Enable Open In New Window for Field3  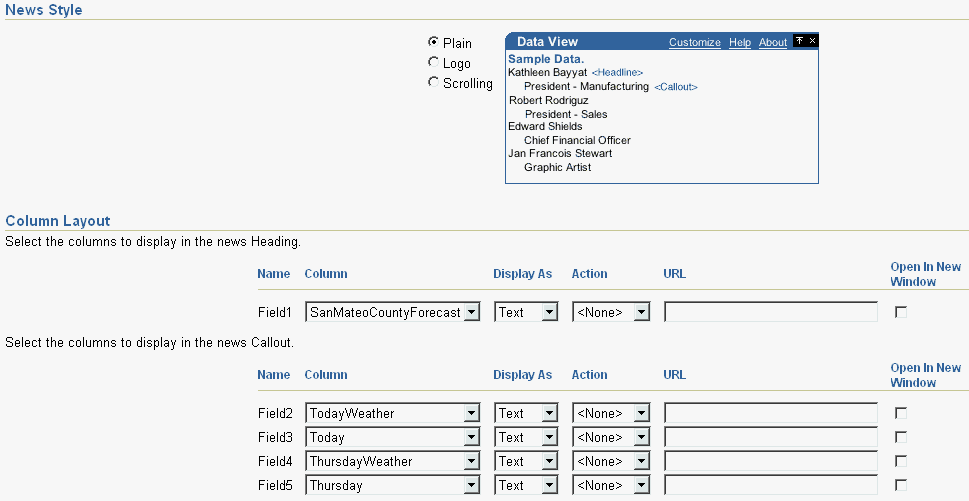click(x=901, y=437)
